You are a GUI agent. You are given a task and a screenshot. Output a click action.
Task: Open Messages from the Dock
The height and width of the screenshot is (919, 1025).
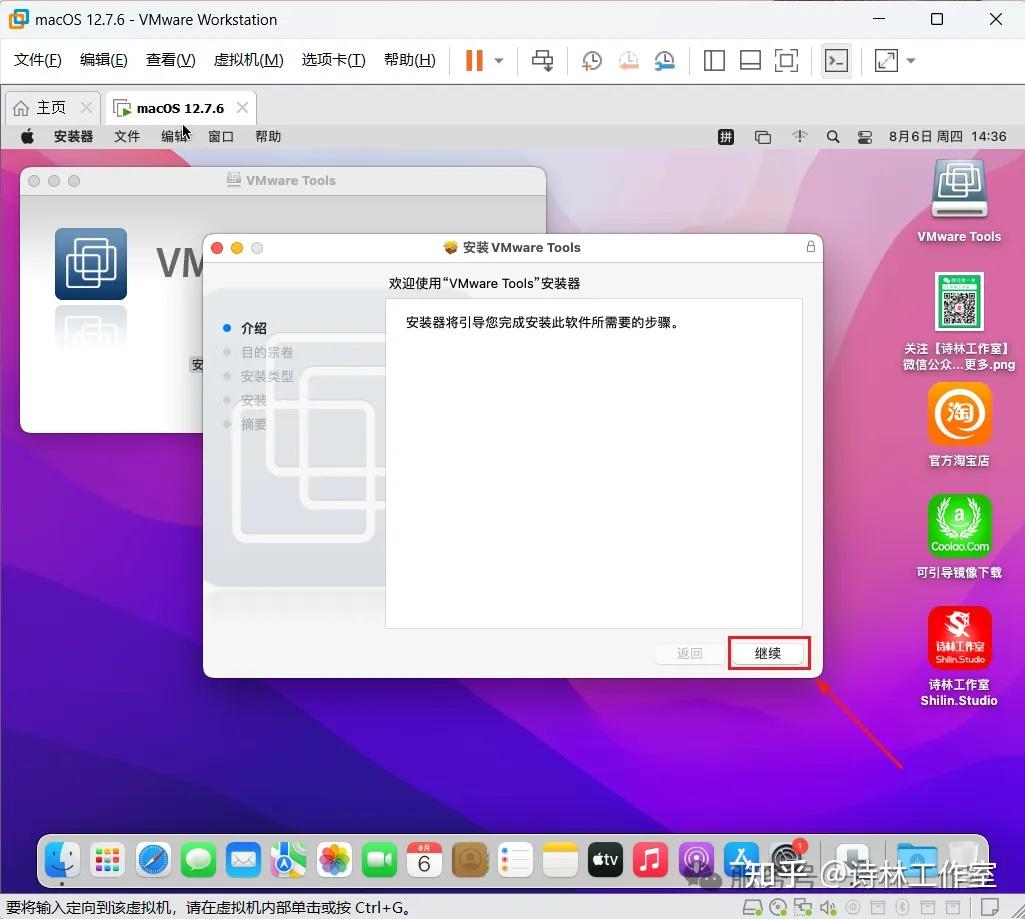pyautogui.click(x=198, y=859)
